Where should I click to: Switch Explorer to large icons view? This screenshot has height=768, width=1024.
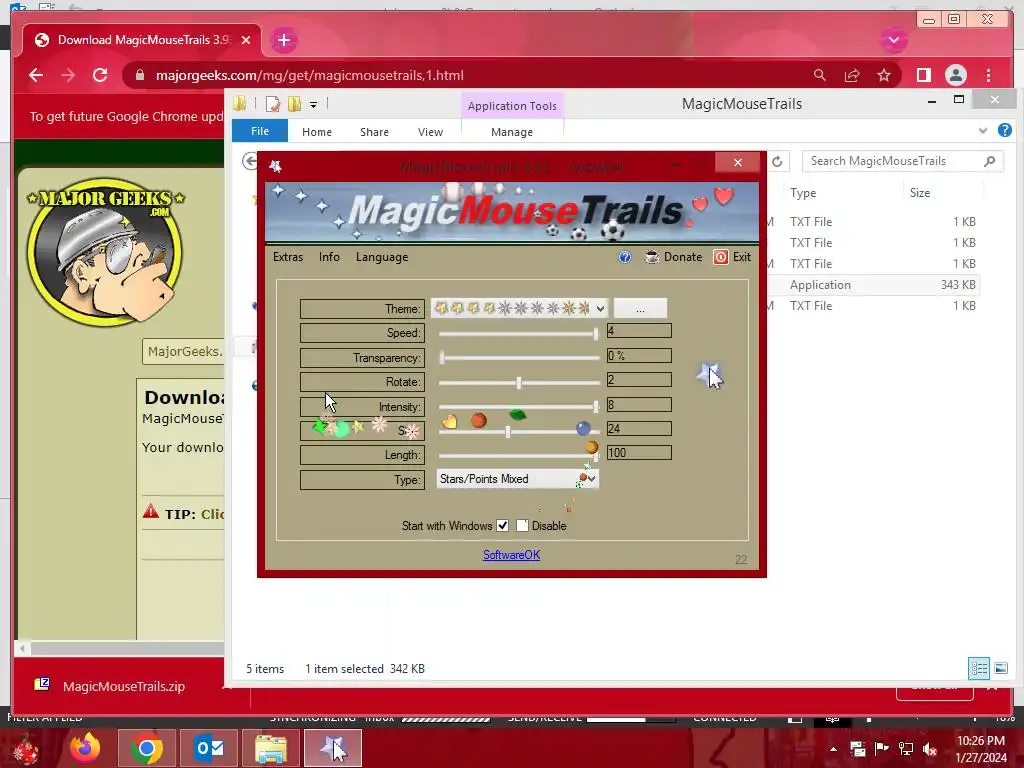[x=1000, y=668]
